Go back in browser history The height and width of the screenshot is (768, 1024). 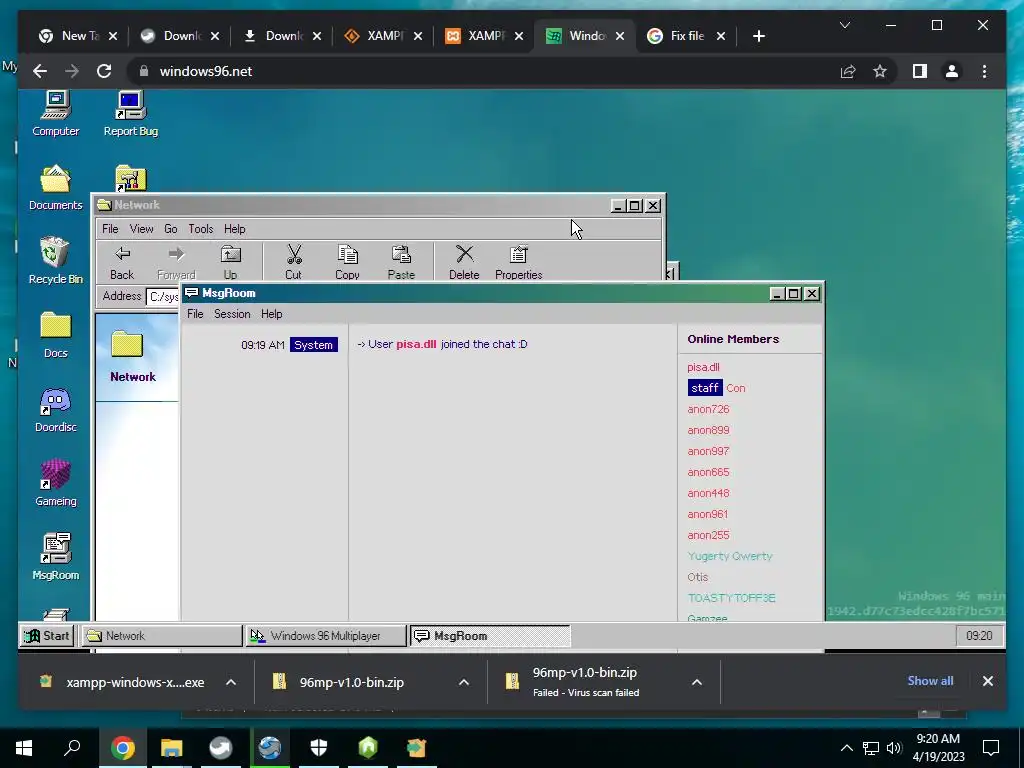40,71
